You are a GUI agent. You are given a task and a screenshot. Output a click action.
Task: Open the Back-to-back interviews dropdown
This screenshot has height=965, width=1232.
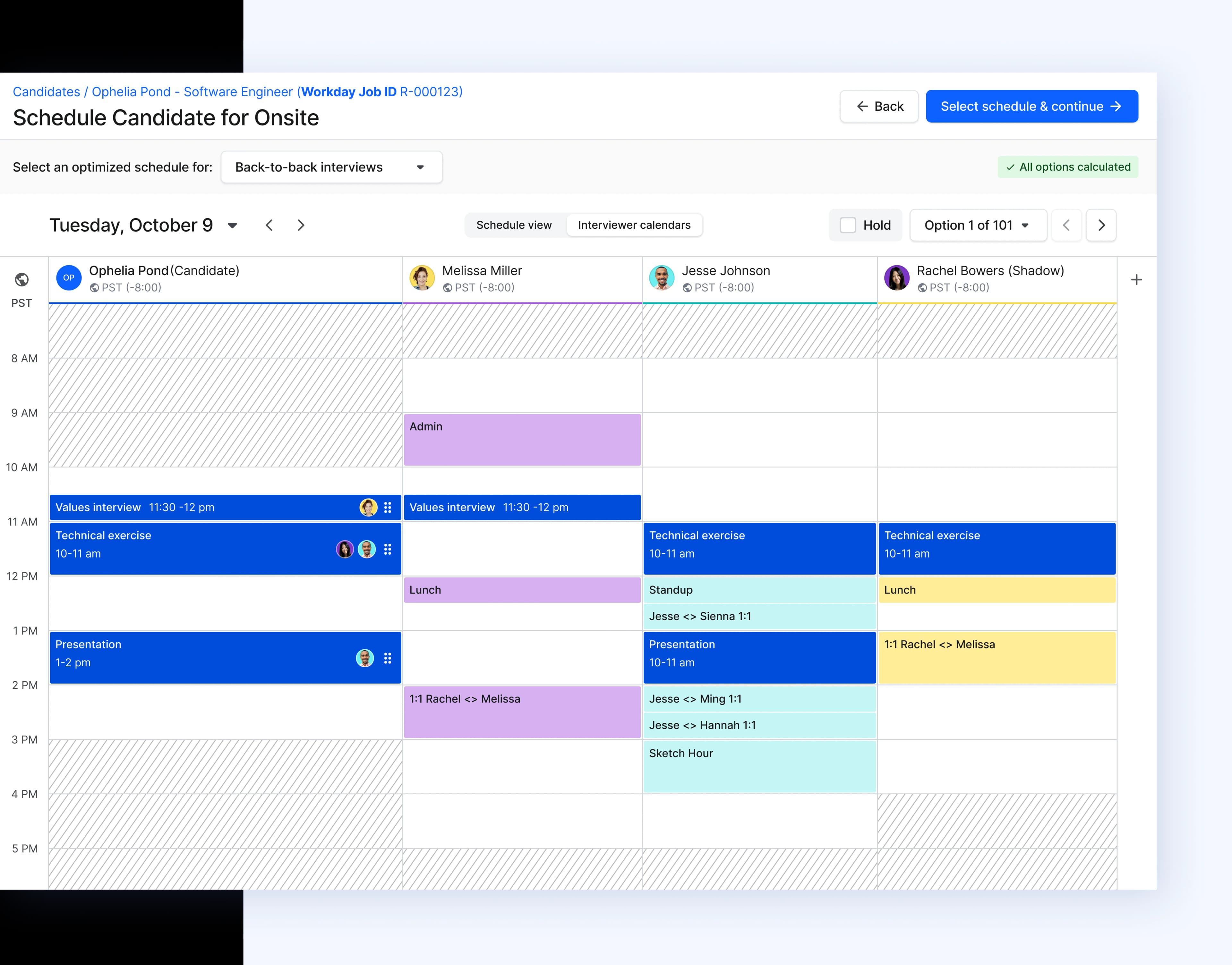pos(332,167)
